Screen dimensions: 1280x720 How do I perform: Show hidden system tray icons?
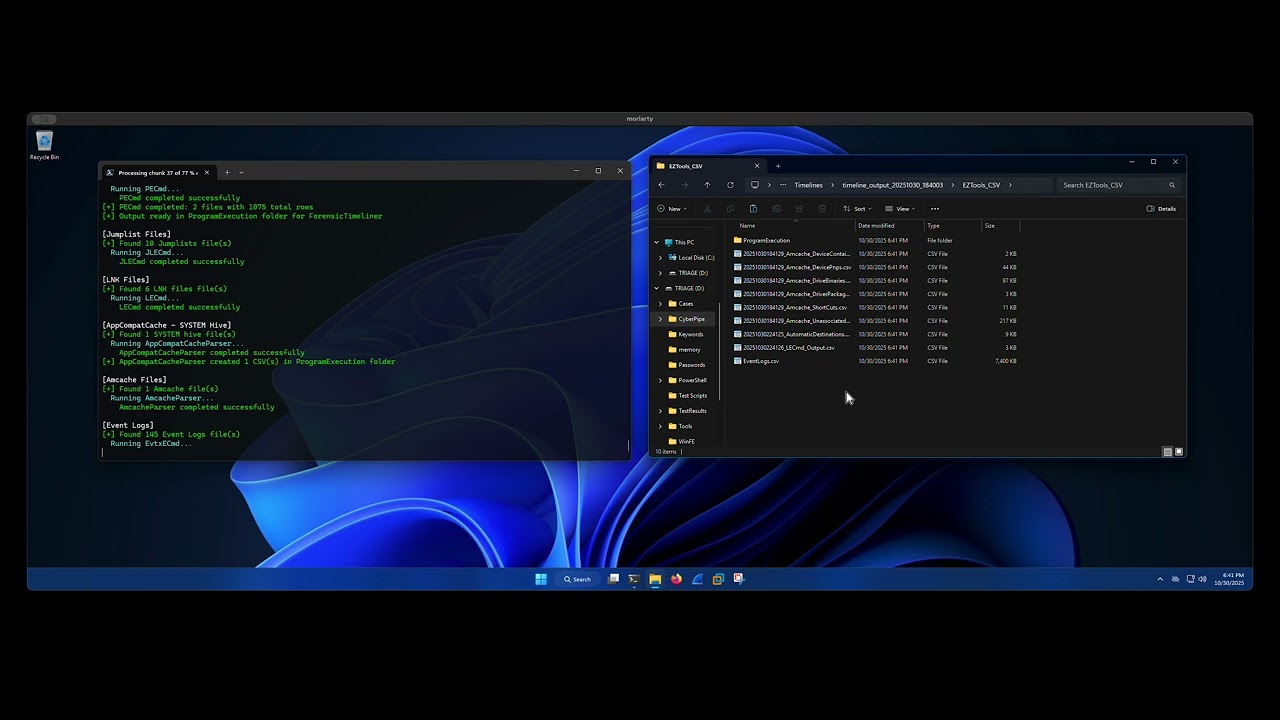pyautogui.click(x=1160, y=579)
